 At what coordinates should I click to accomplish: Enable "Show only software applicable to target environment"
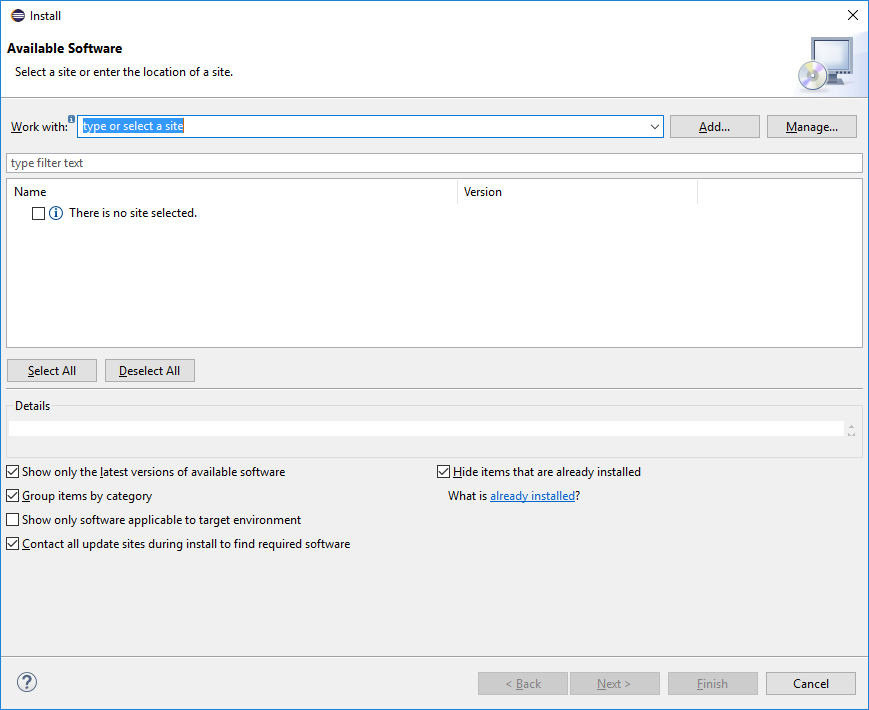point(13,519)
